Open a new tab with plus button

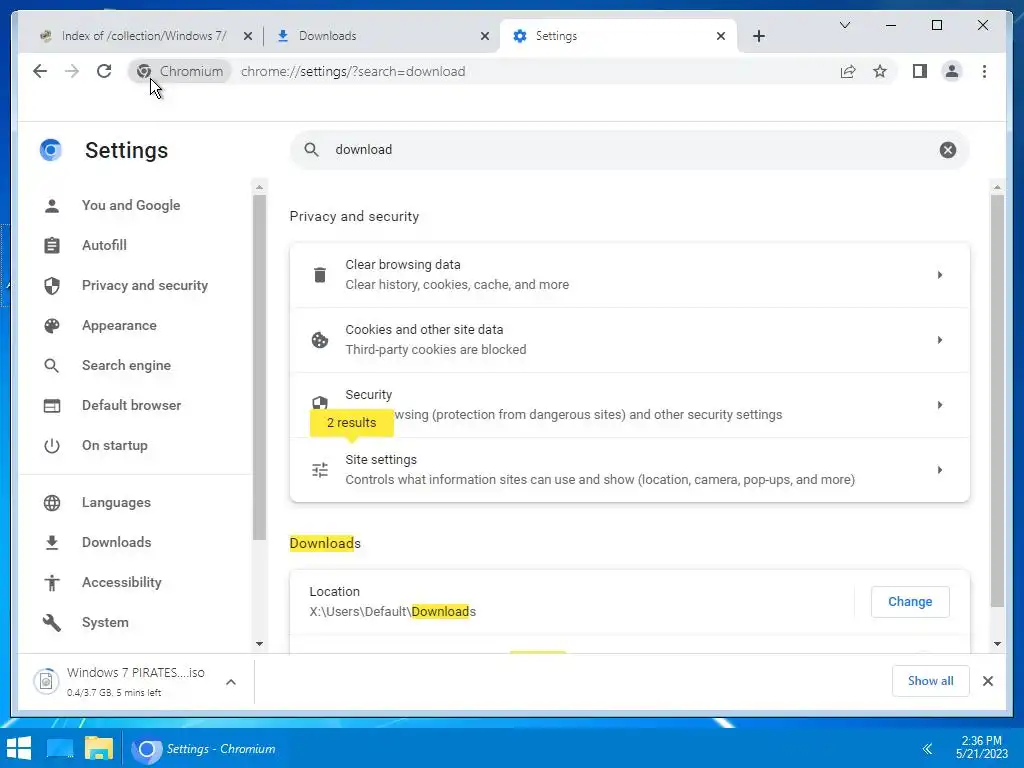[758, 36]
